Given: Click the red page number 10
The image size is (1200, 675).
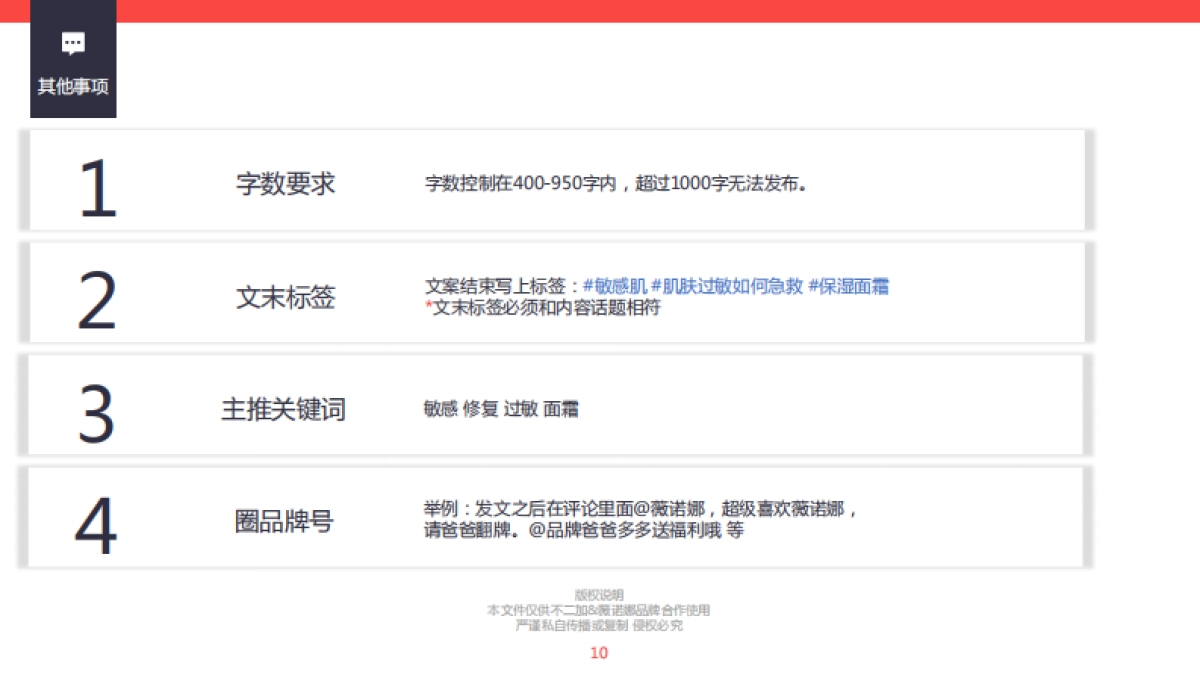Looking at the screenshot, I should 599,653.
